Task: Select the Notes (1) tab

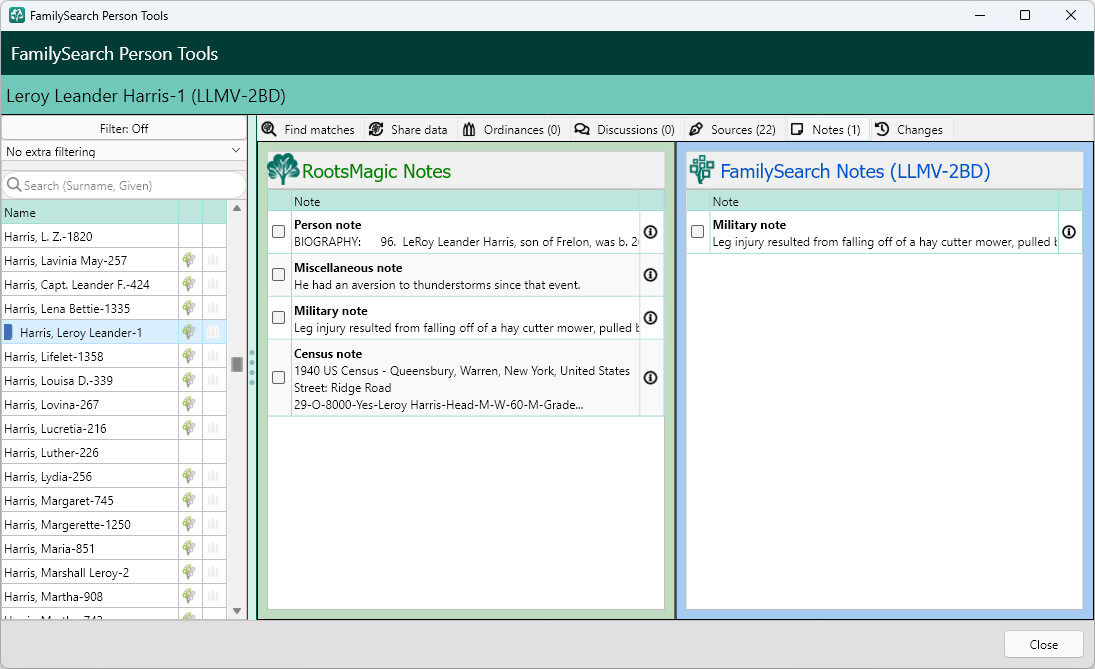Action: click(826, 130)
